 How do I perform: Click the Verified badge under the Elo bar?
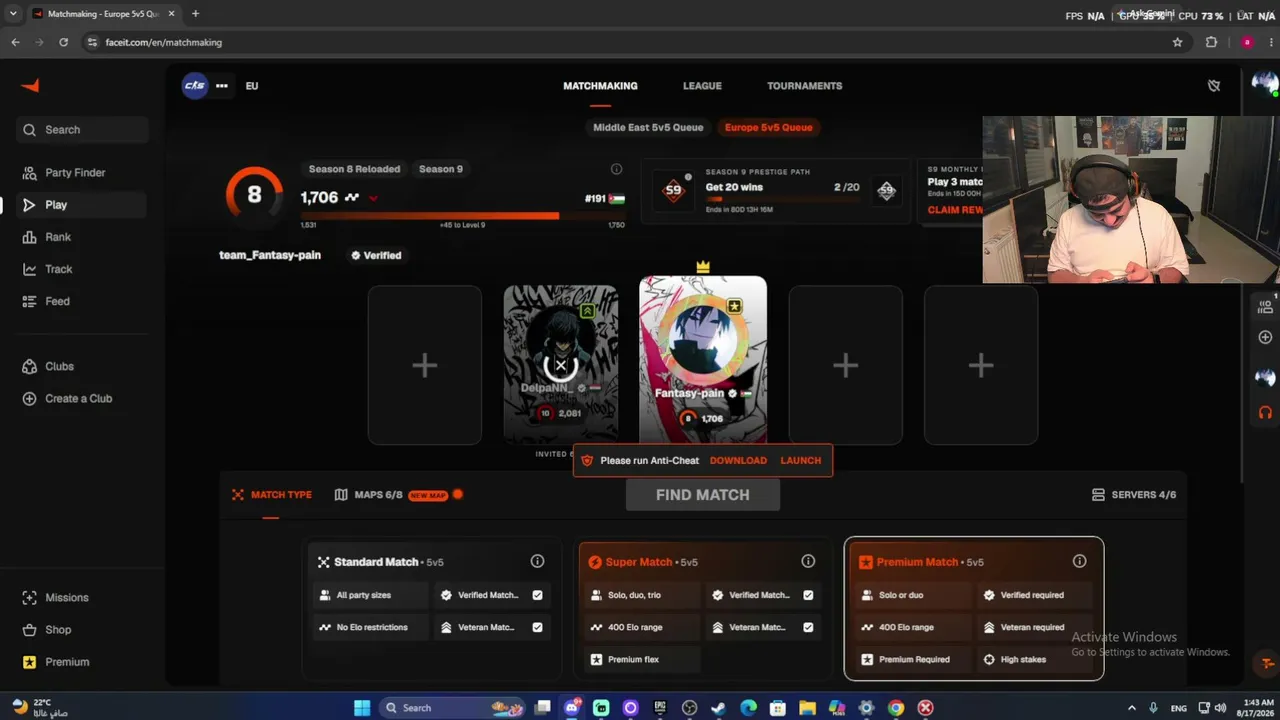click(x=375, y=256)
